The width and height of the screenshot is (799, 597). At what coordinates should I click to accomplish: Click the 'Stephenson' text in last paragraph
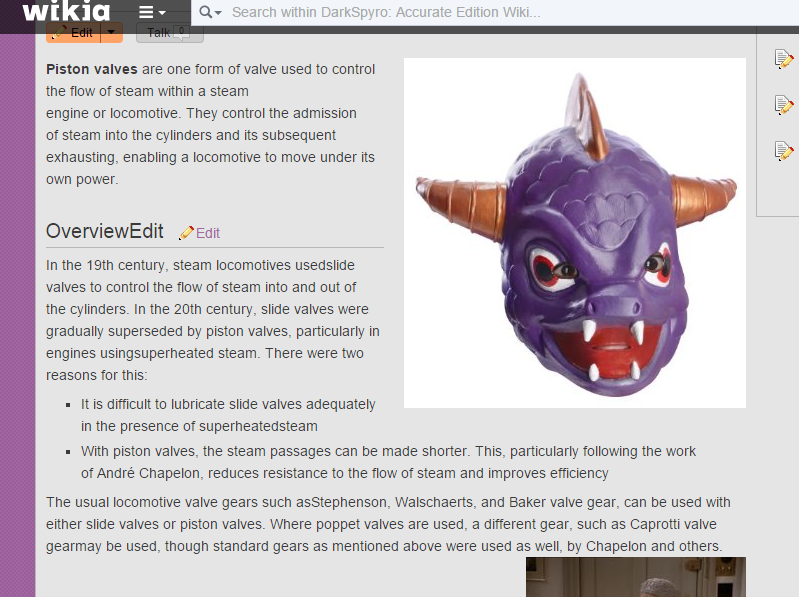click(x=349, y=502)
